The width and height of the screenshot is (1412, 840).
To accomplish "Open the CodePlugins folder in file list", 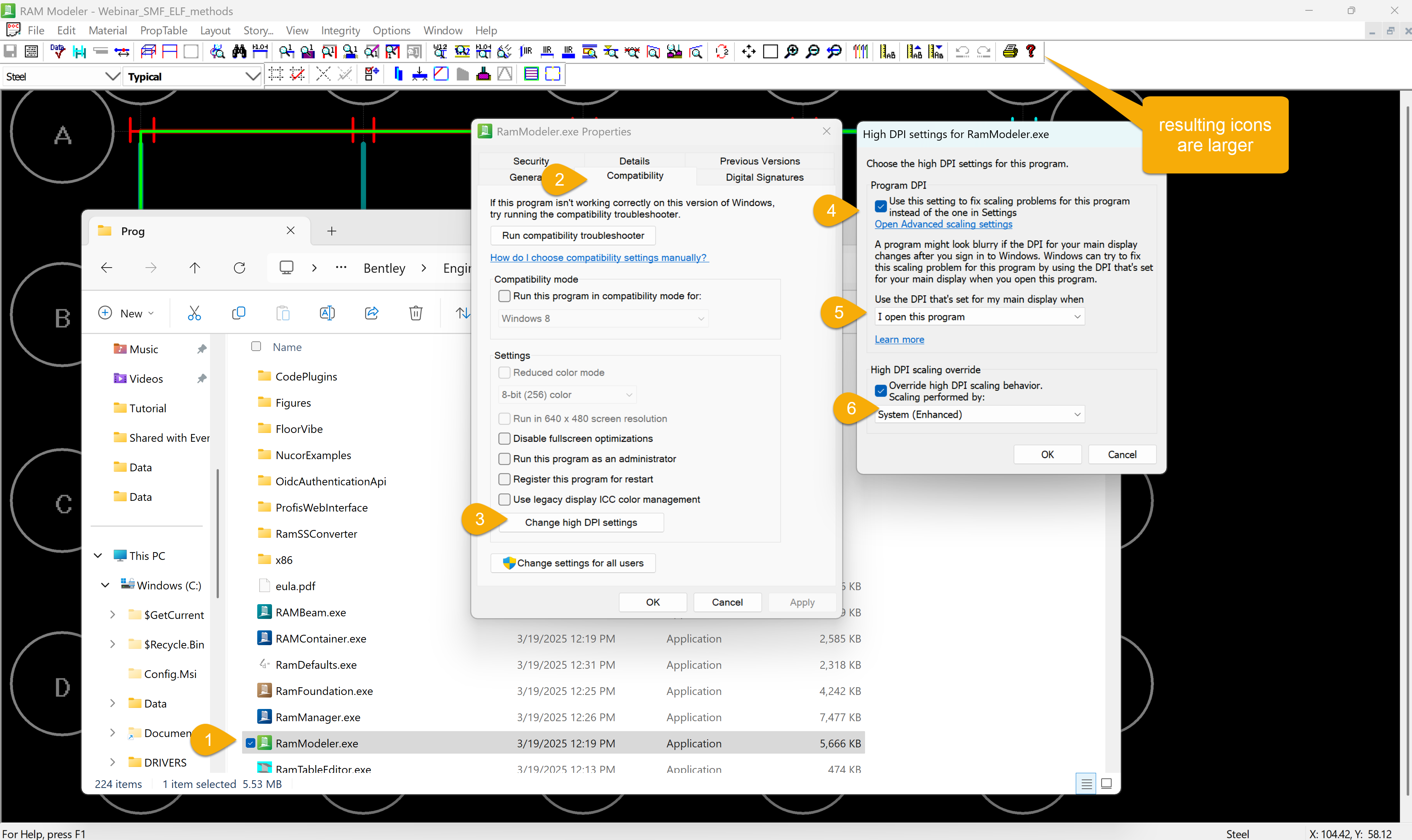I will 306,376.
